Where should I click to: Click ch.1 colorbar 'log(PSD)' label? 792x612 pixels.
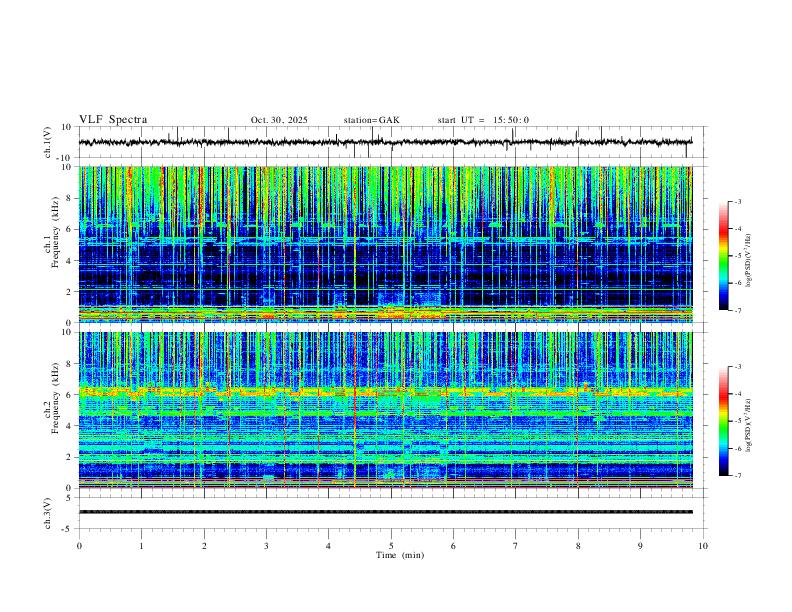point(749,261)
